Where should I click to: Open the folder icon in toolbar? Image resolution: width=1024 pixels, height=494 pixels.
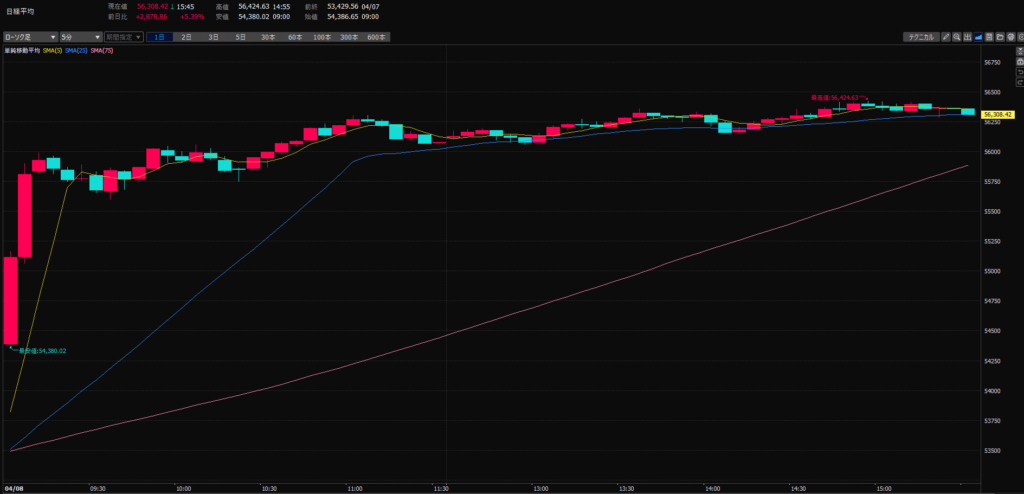pyautogui.click(x=1000, y=37)
